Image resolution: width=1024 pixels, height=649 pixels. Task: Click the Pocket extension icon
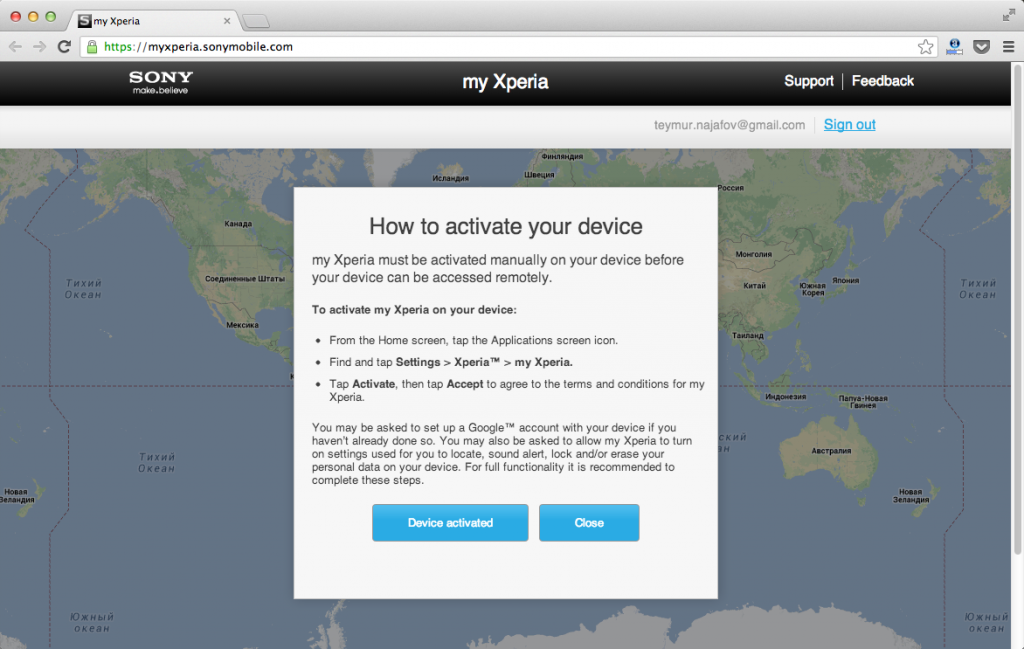point(982,46)
